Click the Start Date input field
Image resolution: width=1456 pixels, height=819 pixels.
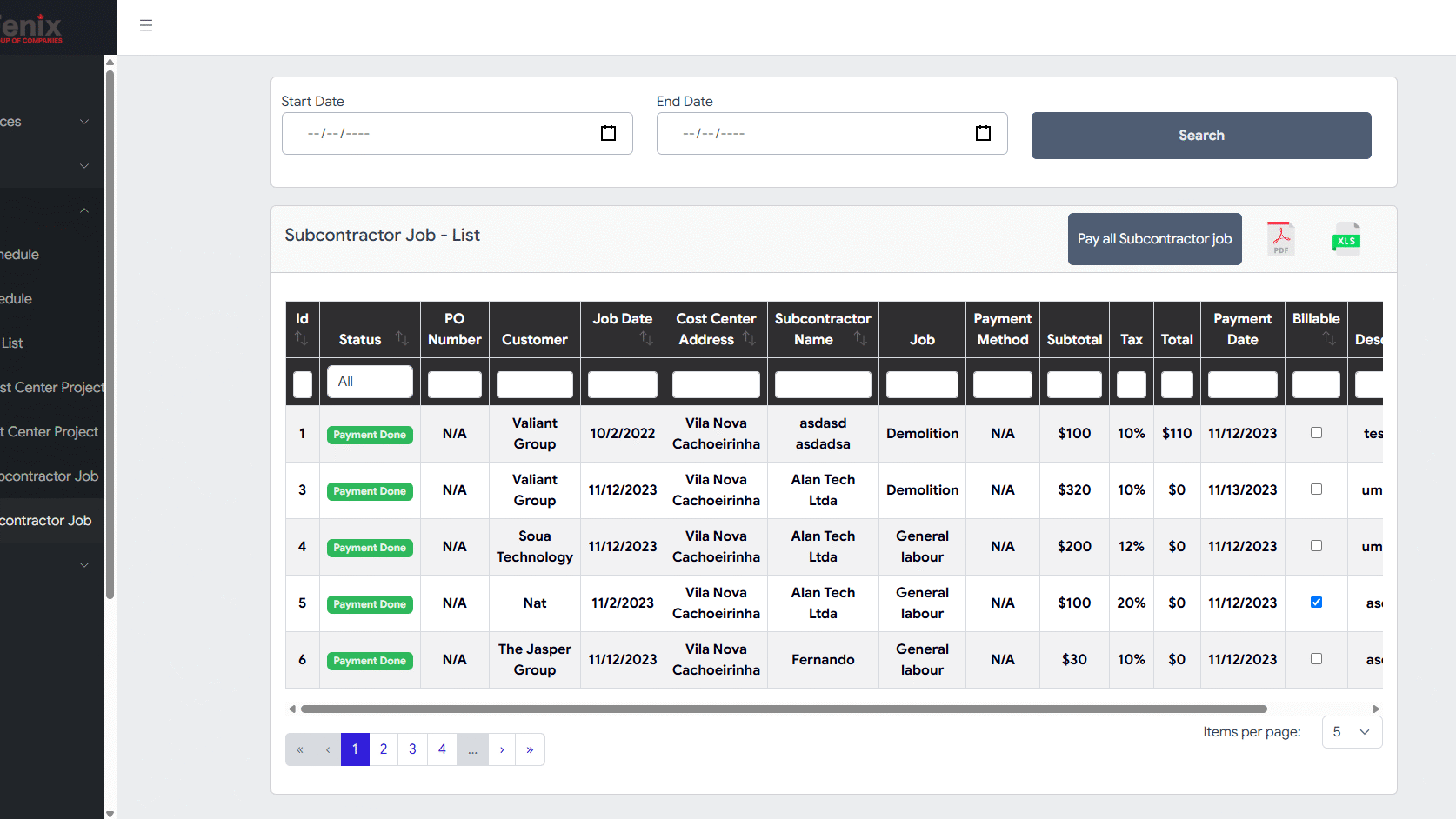point(457,134)
